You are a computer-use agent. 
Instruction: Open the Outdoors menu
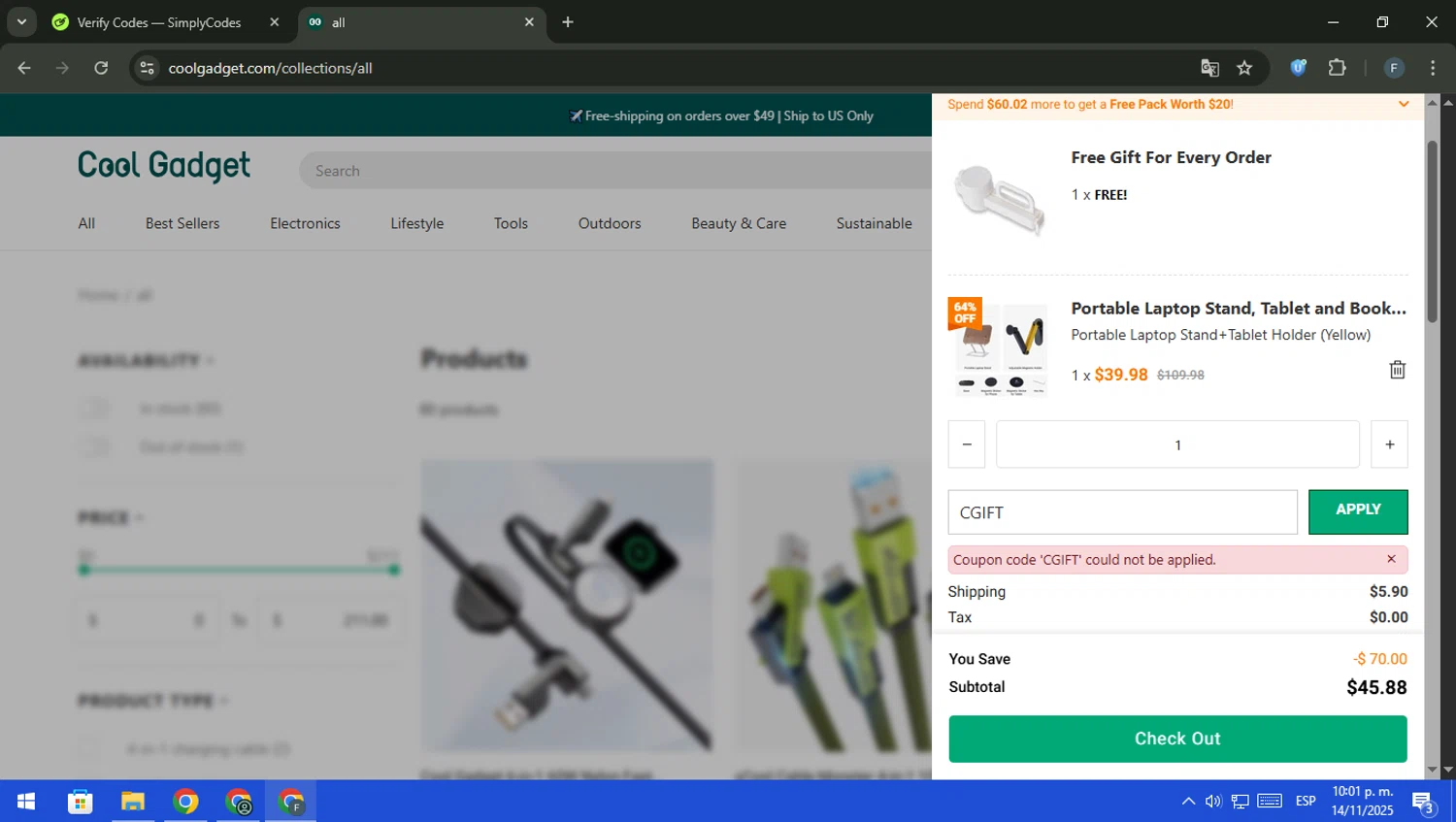pyautogui.click(x=610, y=223)
